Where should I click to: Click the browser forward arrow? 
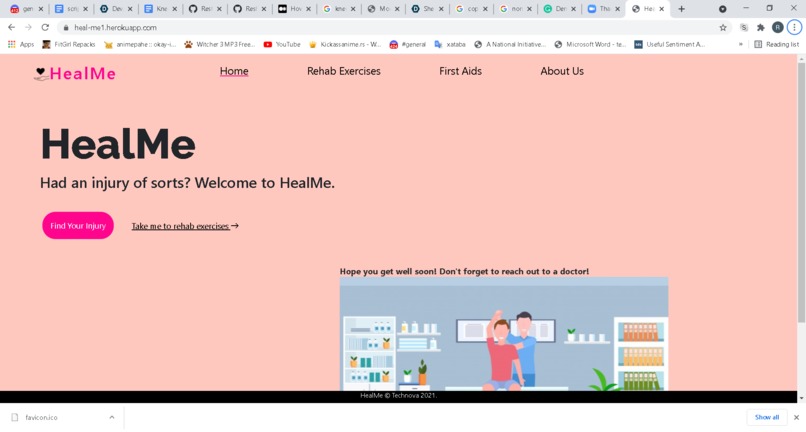click(28, 27)
